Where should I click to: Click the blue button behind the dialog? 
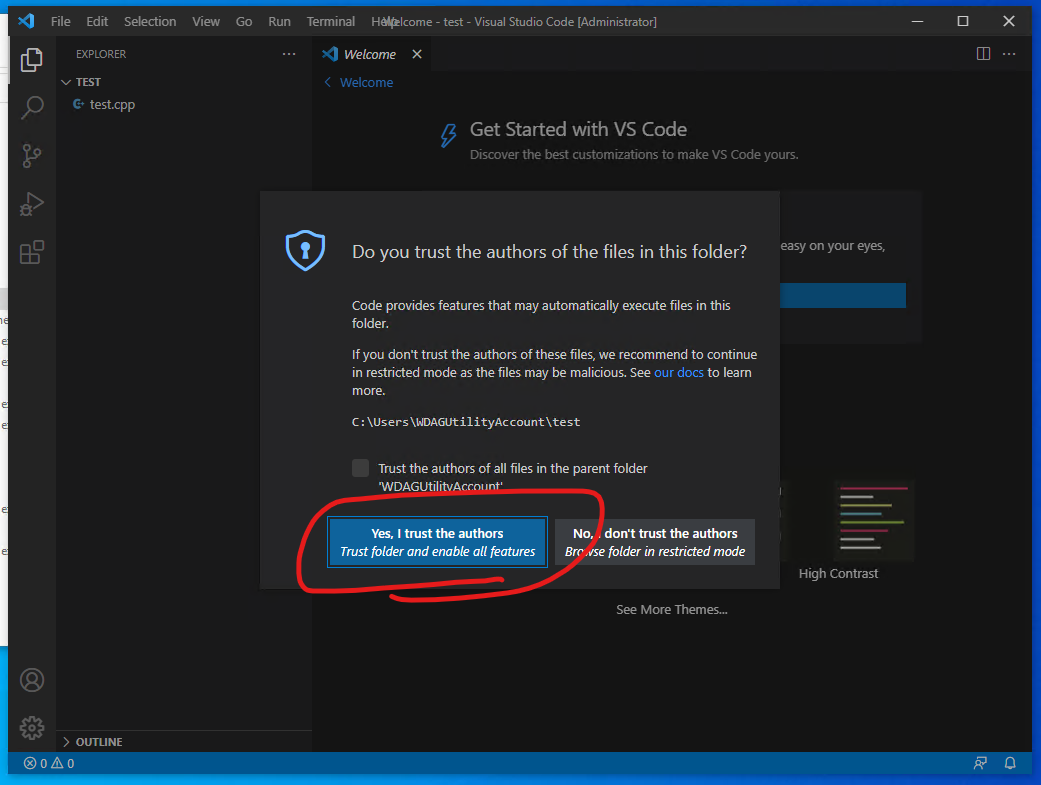pyautogui.click(x=842, y=296)
